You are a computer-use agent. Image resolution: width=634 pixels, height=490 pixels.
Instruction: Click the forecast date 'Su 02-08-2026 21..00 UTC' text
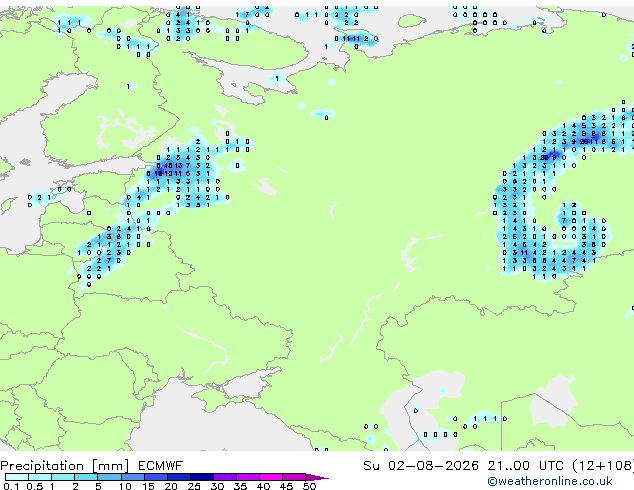point(463,466)
